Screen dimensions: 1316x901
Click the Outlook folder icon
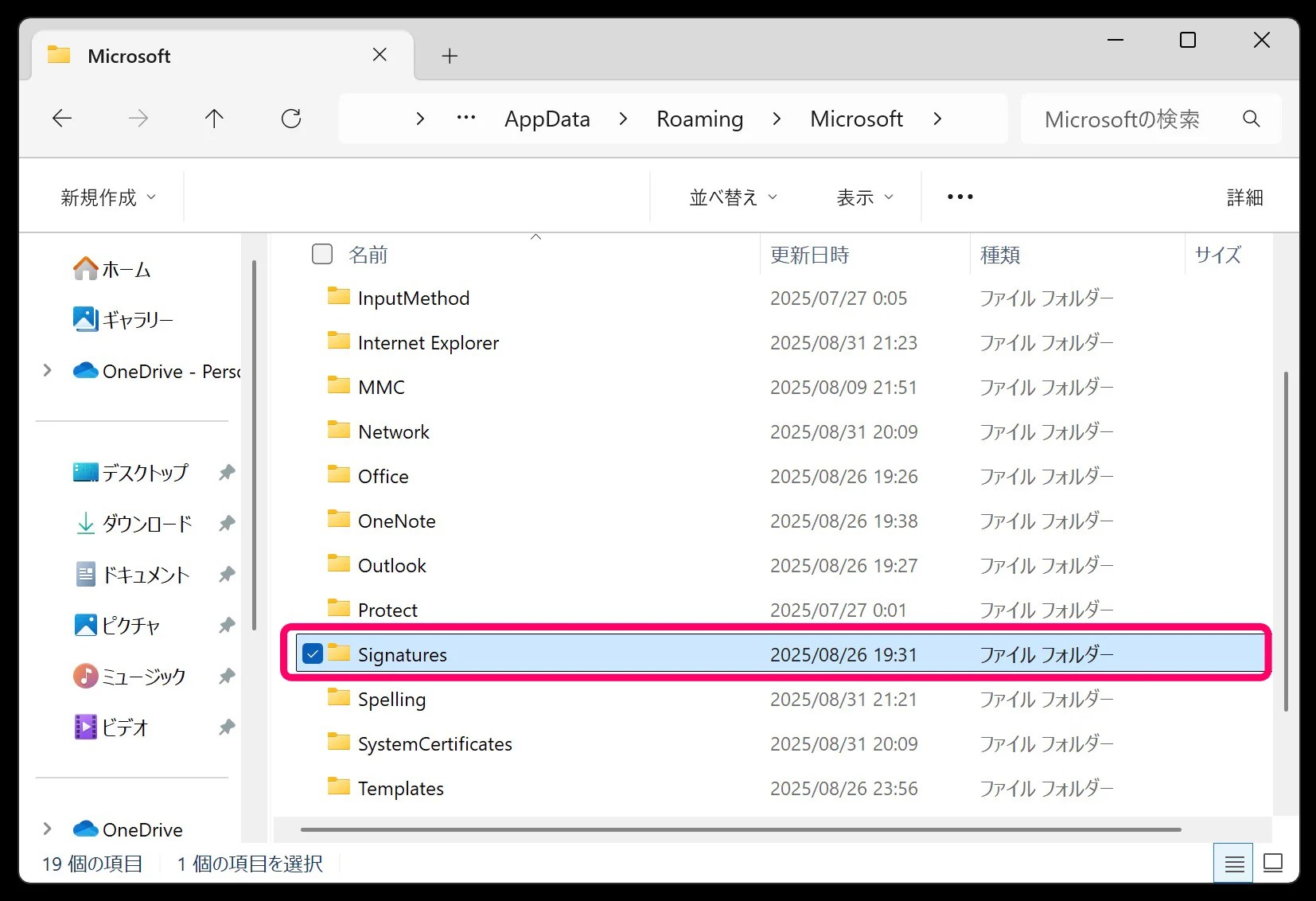pos(339,564)
